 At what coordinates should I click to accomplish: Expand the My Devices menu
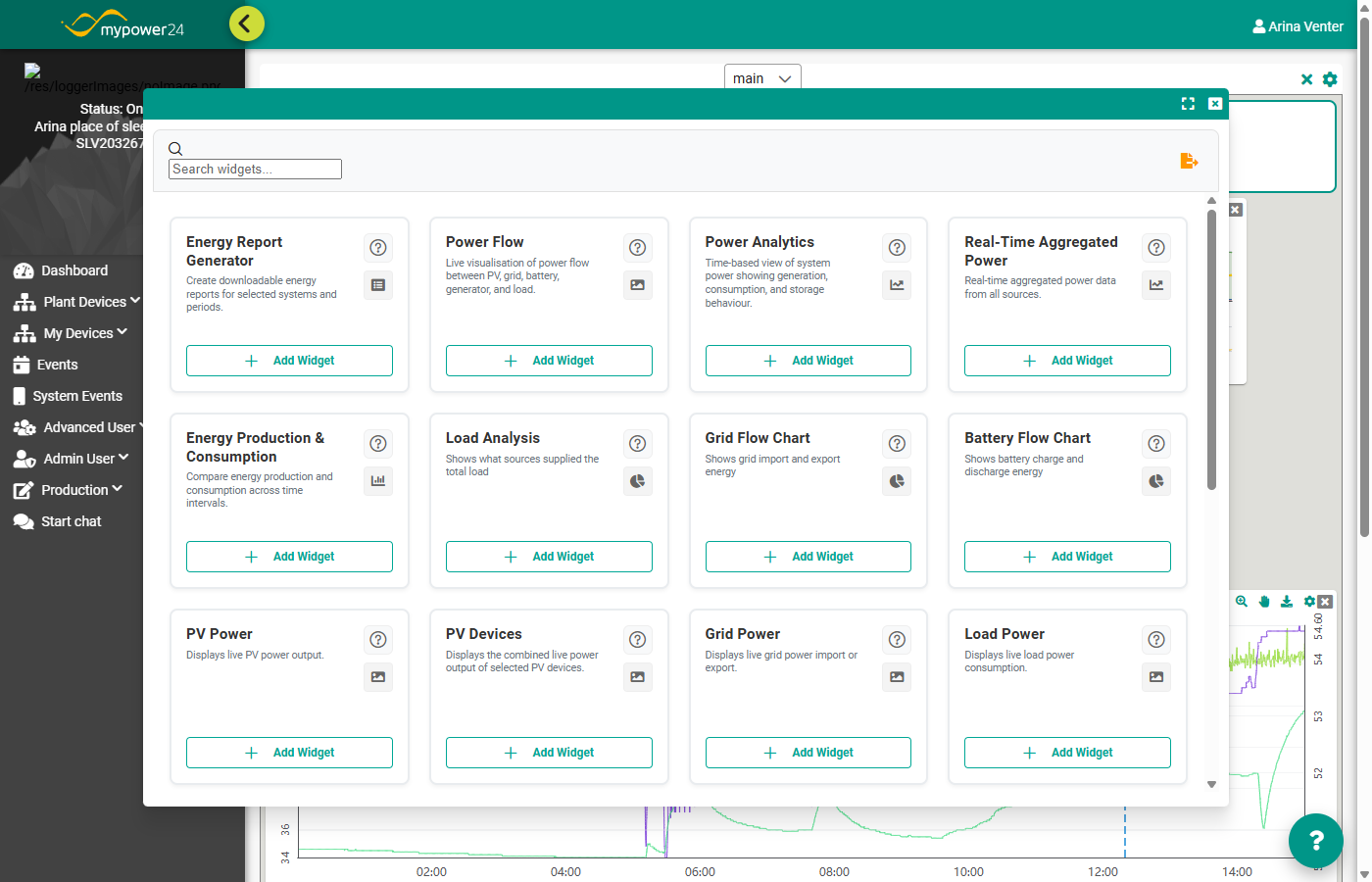71,333
